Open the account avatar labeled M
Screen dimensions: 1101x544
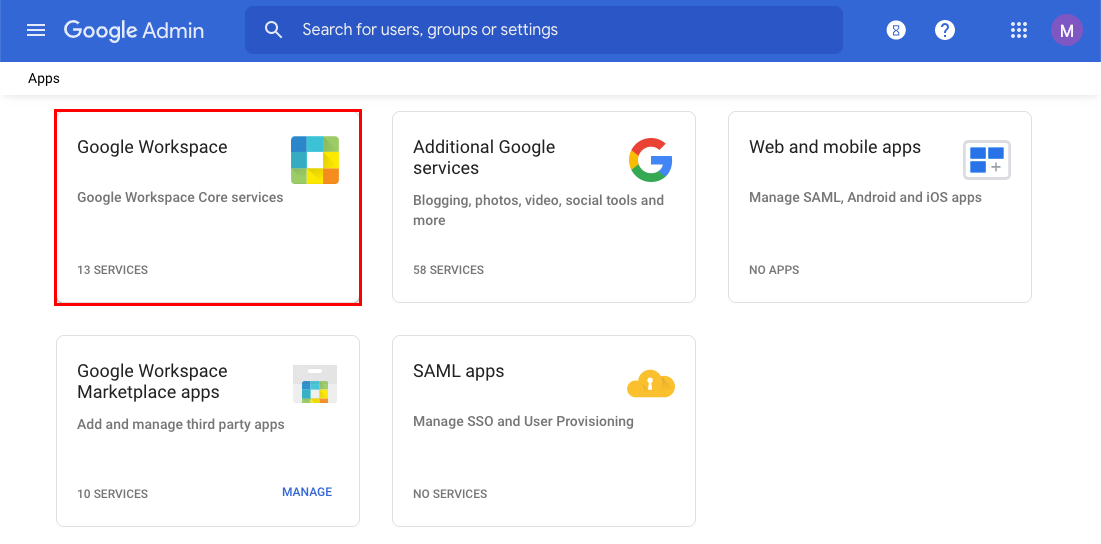[1067, 30]
